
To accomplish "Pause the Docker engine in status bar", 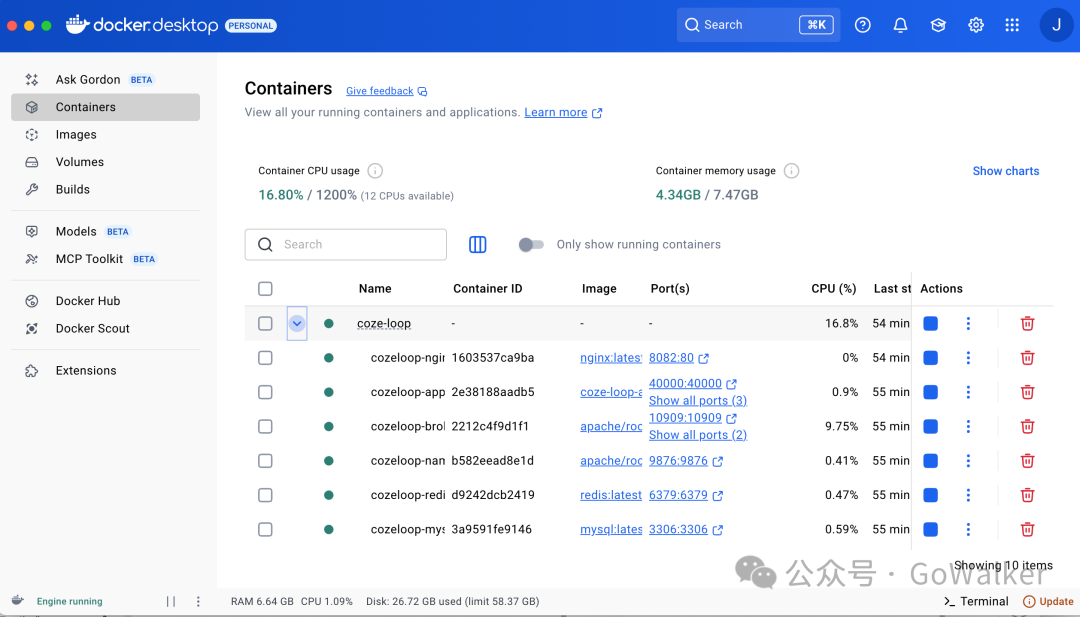I will 171,601.
